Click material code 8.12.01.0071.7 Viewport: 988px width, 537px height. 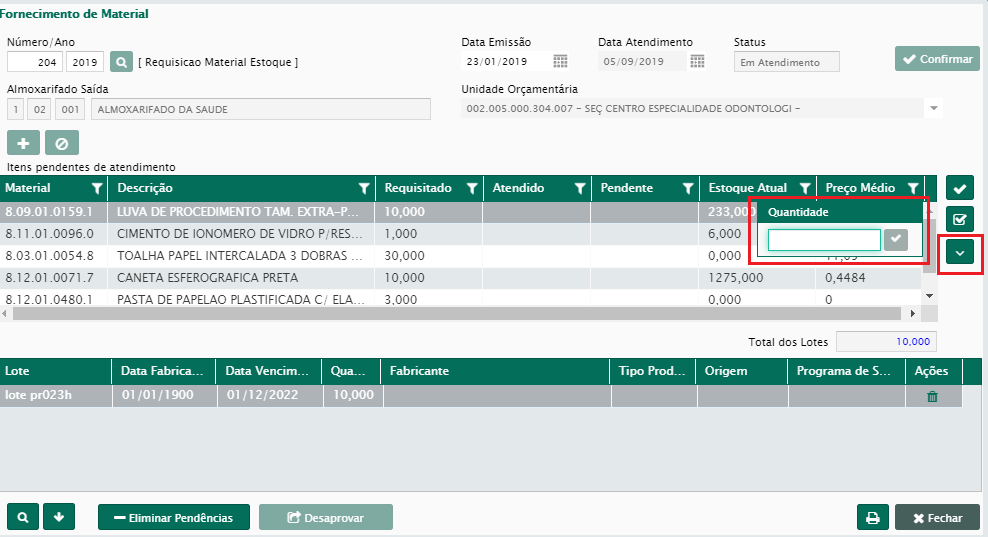[x=50, y=278]
